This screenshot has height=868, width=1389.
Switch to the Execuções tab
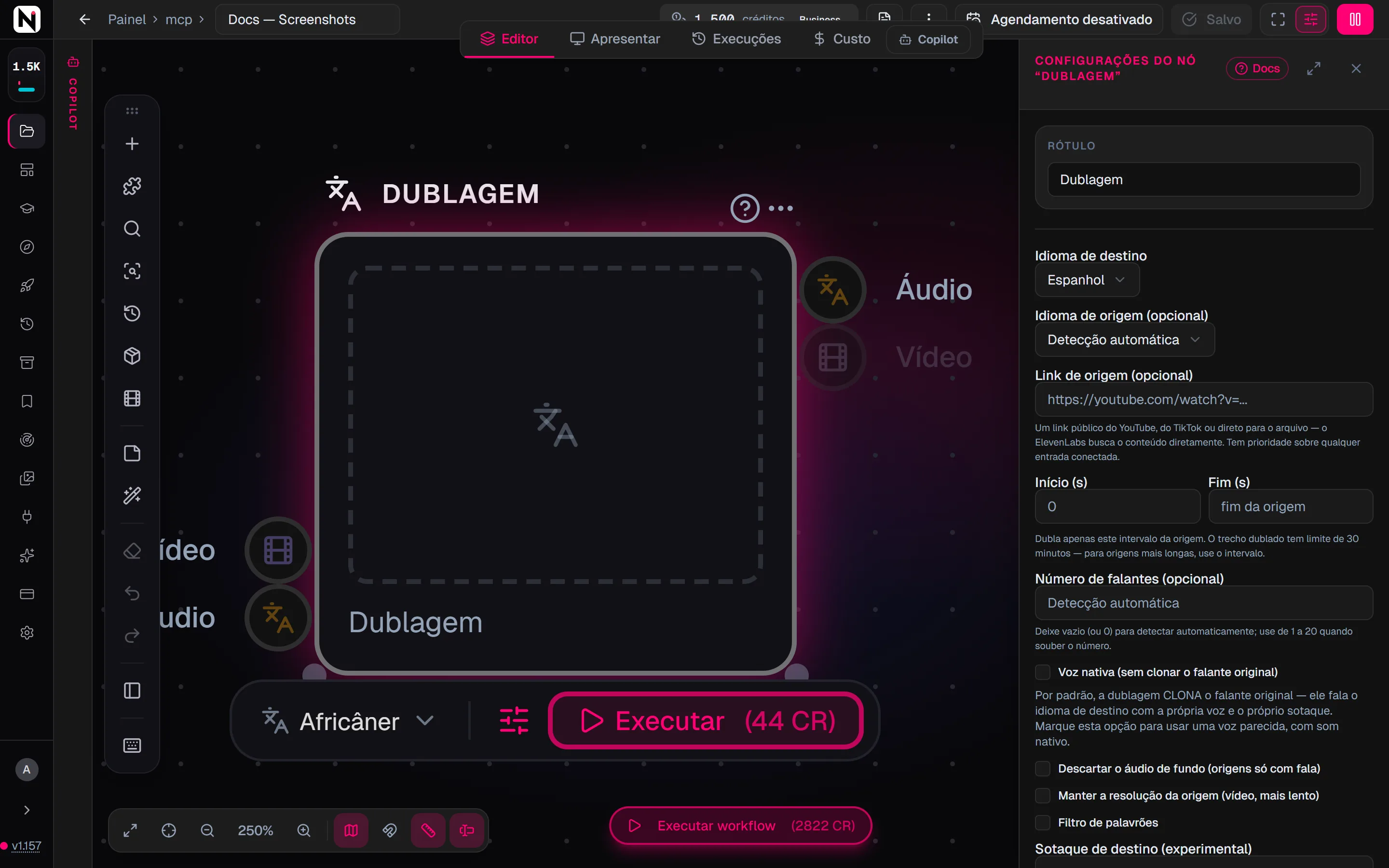(x=736, y=39)
